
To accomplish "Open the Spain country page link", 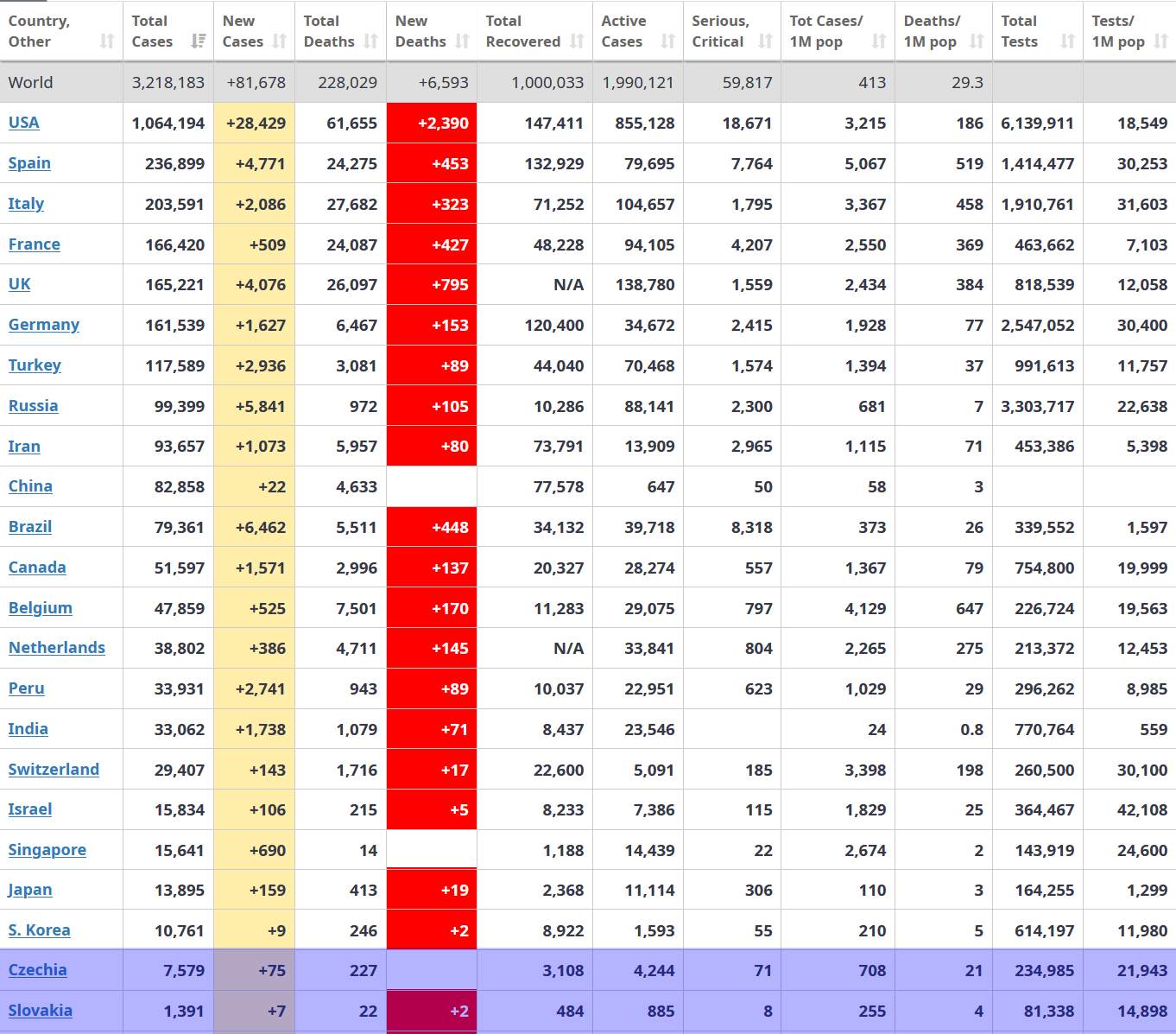I will (29, 163).
